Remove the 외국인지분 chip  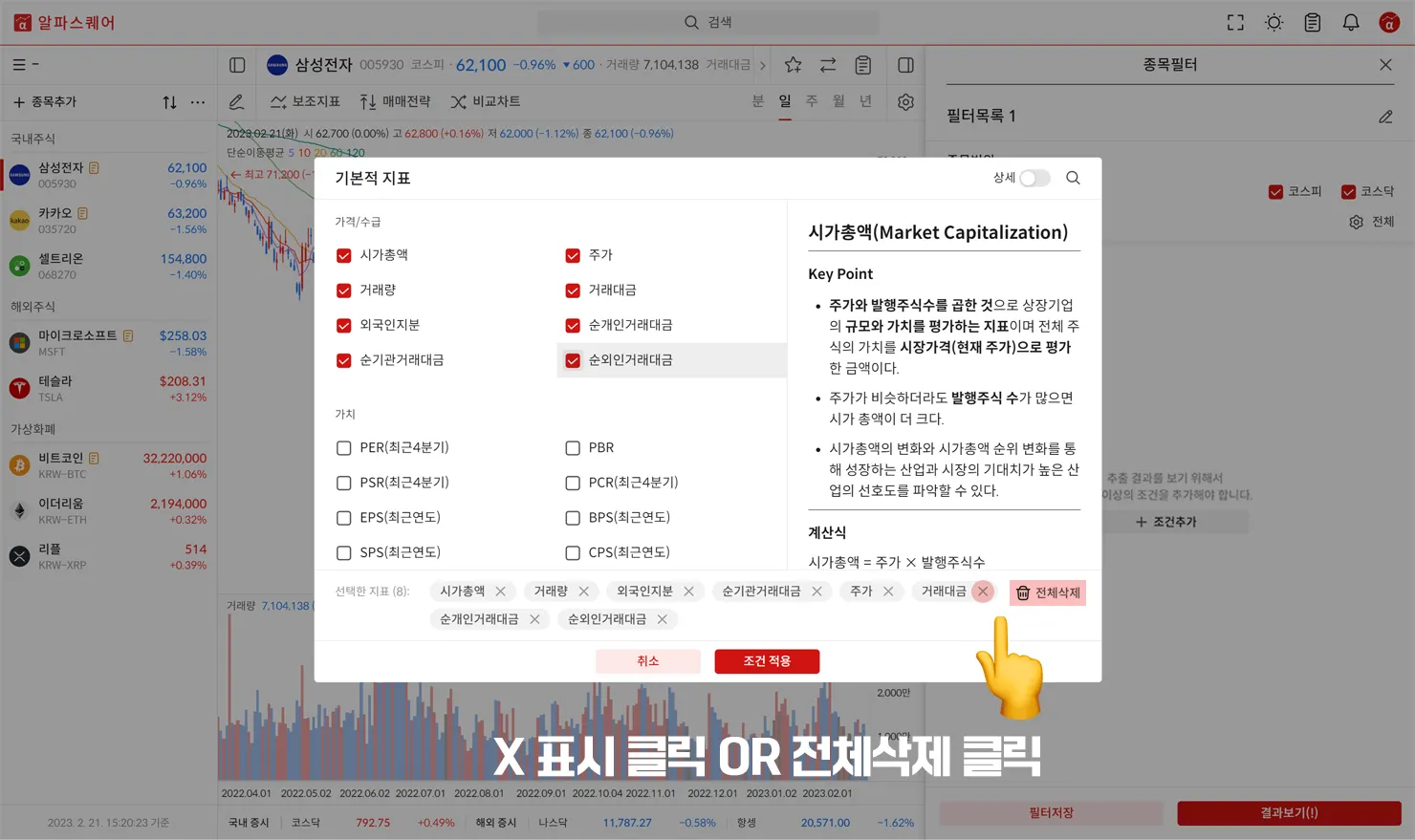click(x=688, y=592)
